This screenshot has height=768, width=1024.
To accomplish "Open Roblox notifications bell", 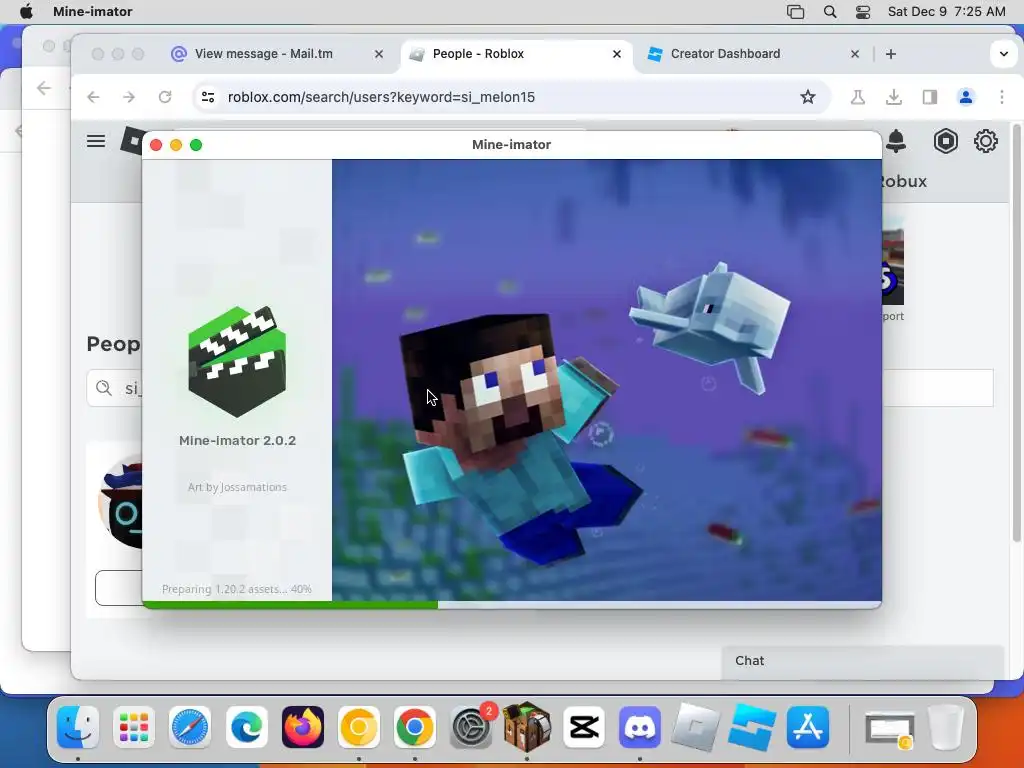I will pos(896,141).
